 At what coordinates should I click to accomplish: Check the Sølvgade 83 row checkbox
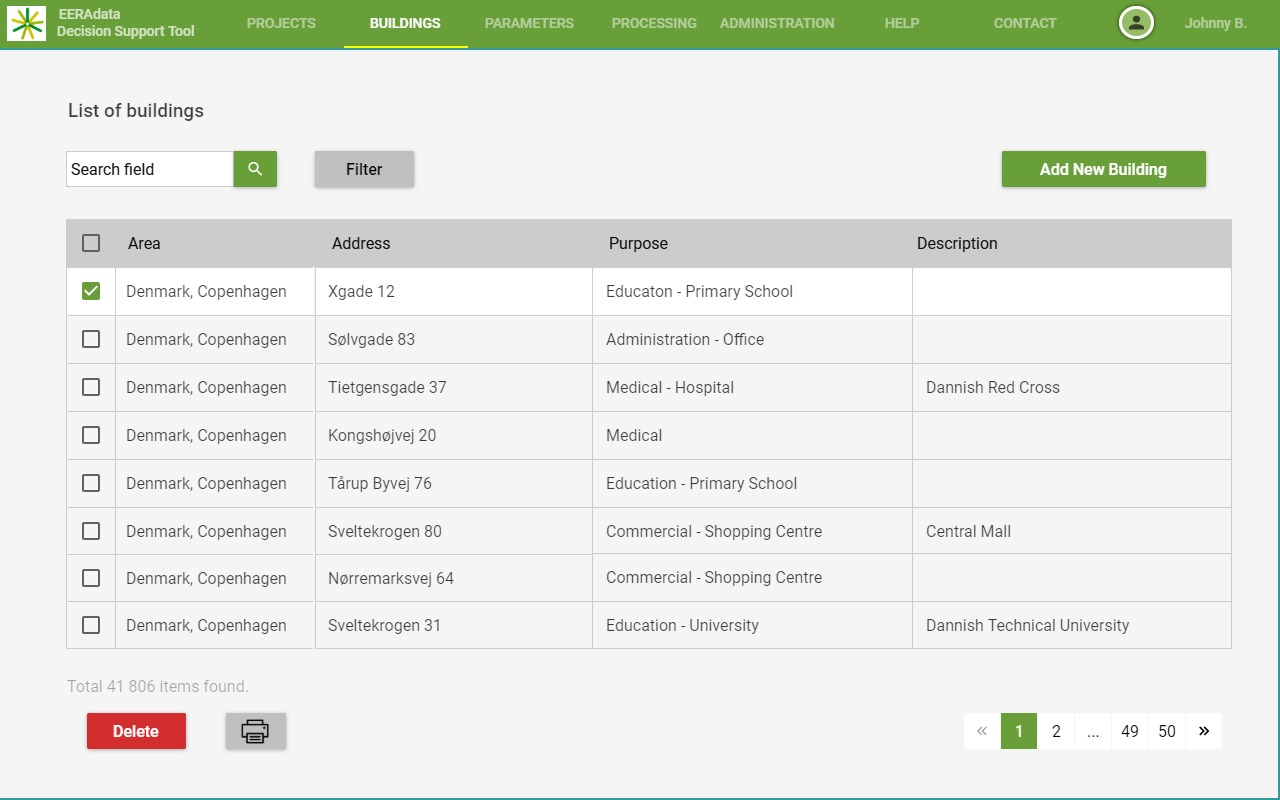[x=91, y=339]
